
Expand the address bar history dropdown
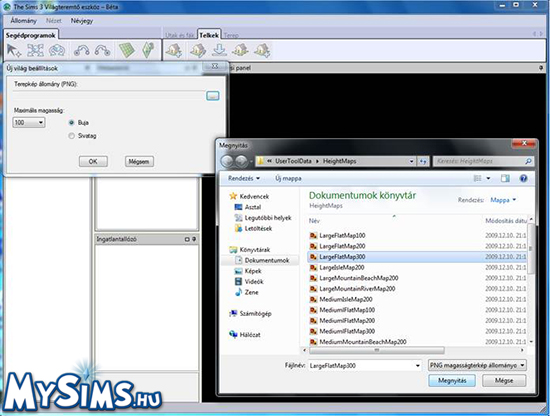(x=411, y=161)
